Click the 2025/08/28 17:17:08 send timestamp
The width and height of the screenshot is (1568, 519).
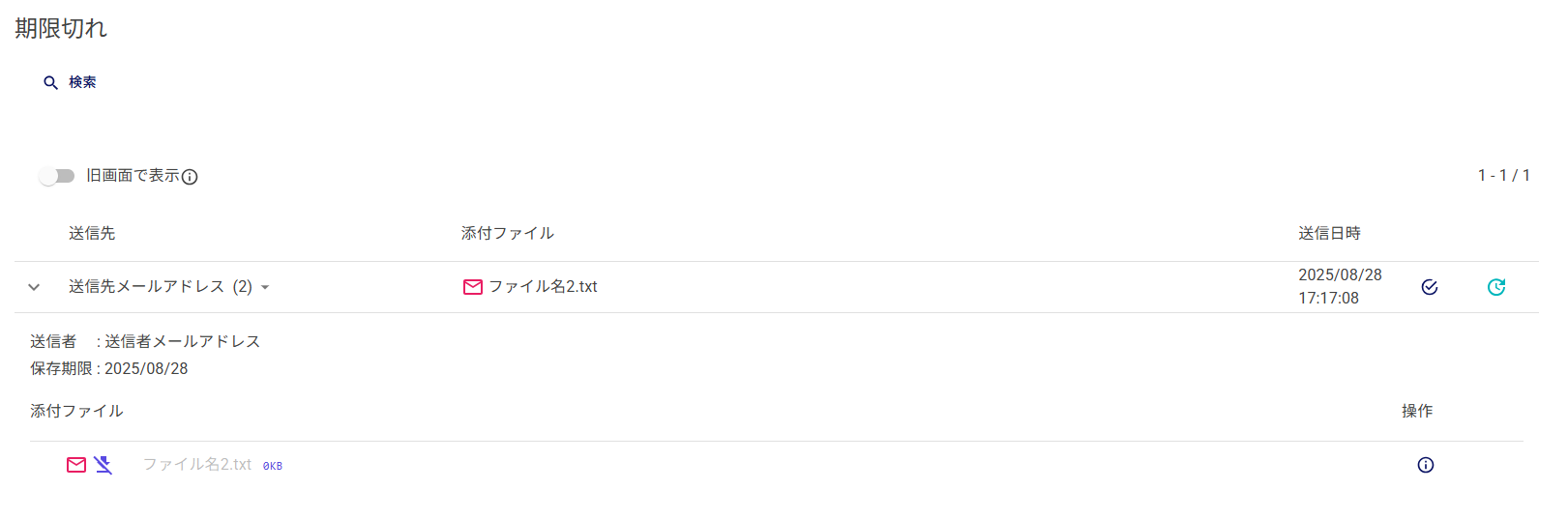point(1340,287)
